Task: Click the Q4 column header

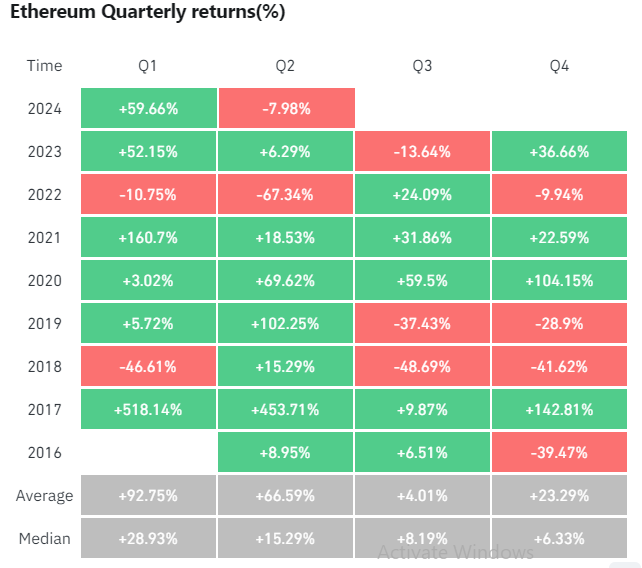Action: coord(560,66)
